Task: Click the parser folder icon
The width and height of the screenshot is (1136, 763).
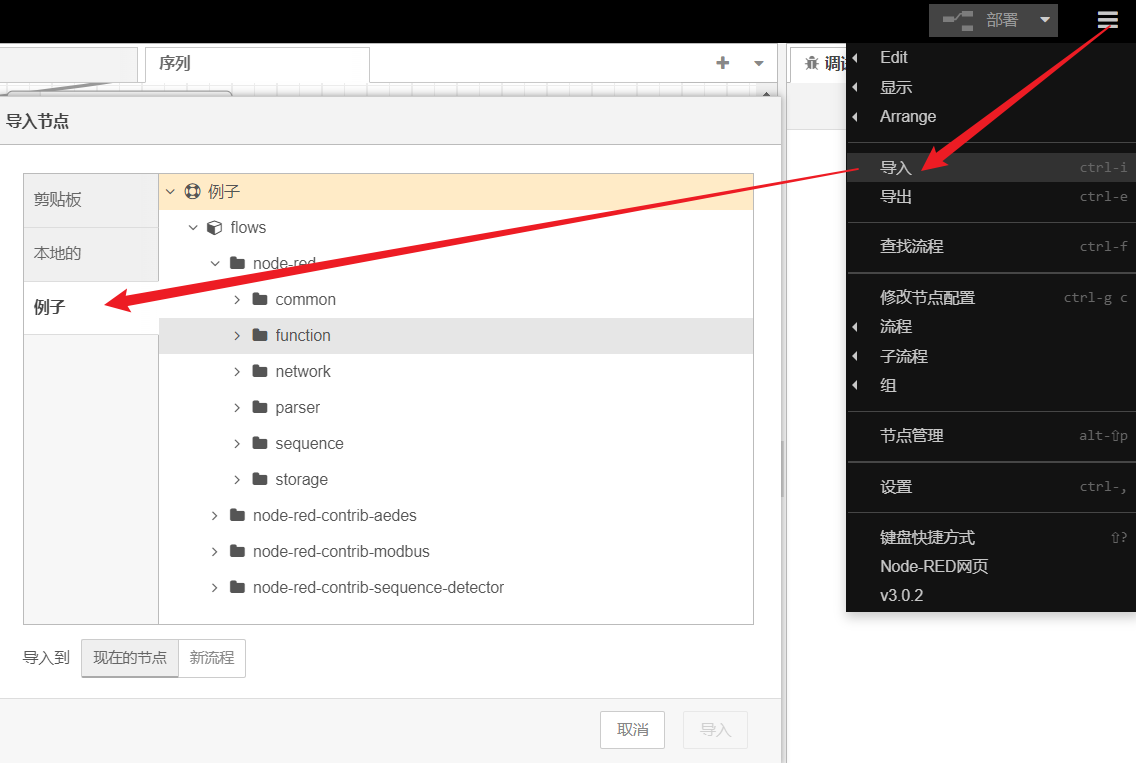Action: point(260,407)
